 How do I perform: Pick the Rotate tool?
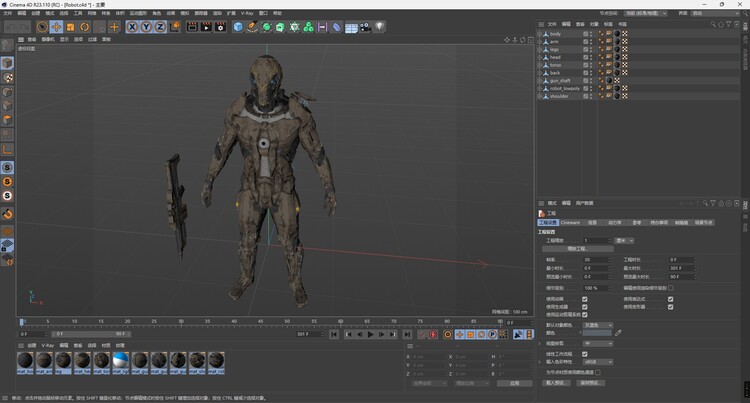tap(85, 27)
